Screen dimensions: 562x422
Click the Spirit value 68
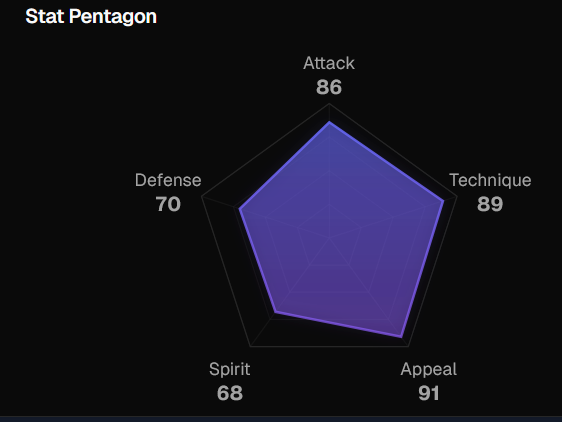click(230, 393)
